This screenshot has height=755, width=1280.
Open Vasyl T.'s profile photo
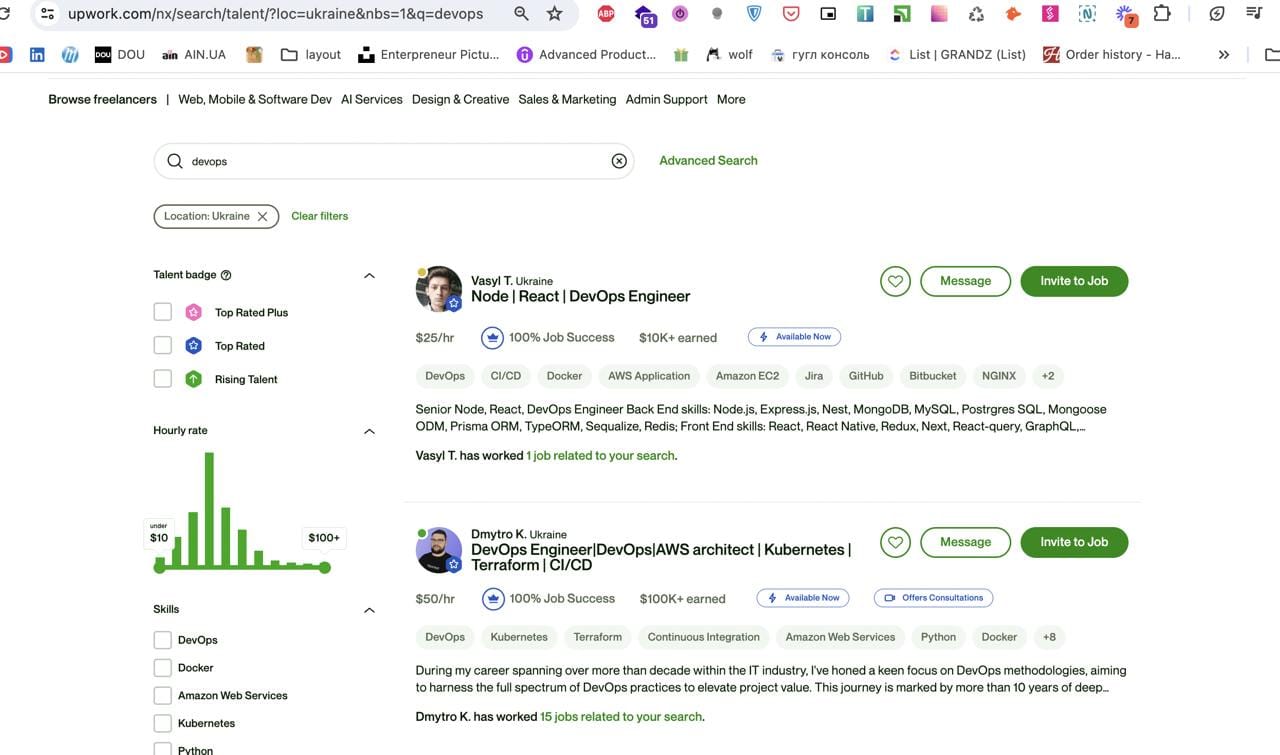pos(438,289)
